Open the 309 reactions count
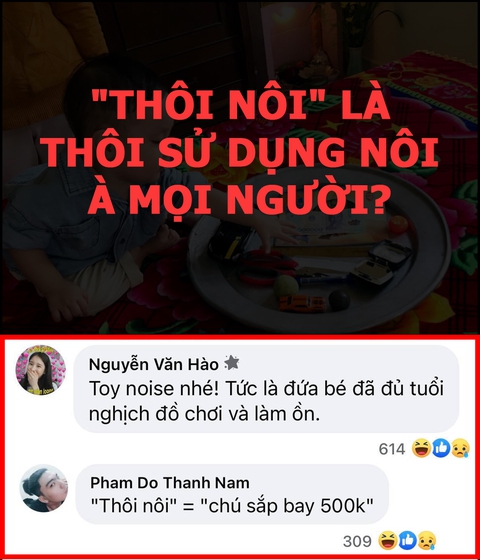Screen dimensions: 480x560 pos(357,541)
